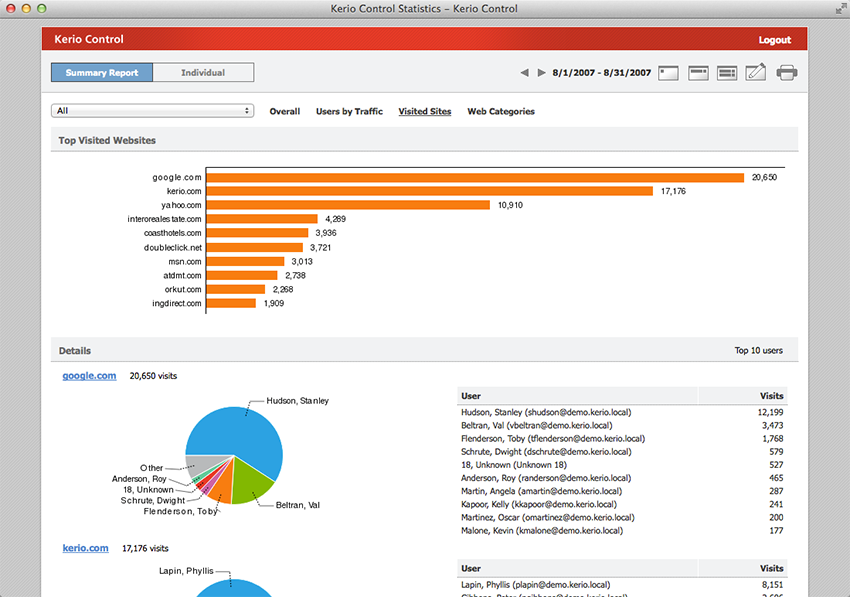Switch to the Summary Report view
Screen dimensions: 850x597
(x=102, y=73)
